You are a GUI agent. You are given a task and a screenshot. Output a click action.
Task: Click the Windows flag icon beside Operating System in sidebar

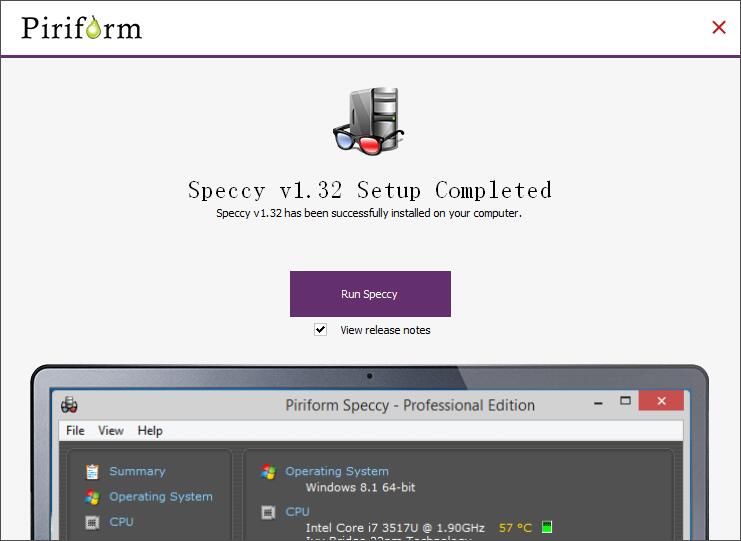(x=92, y=497)
